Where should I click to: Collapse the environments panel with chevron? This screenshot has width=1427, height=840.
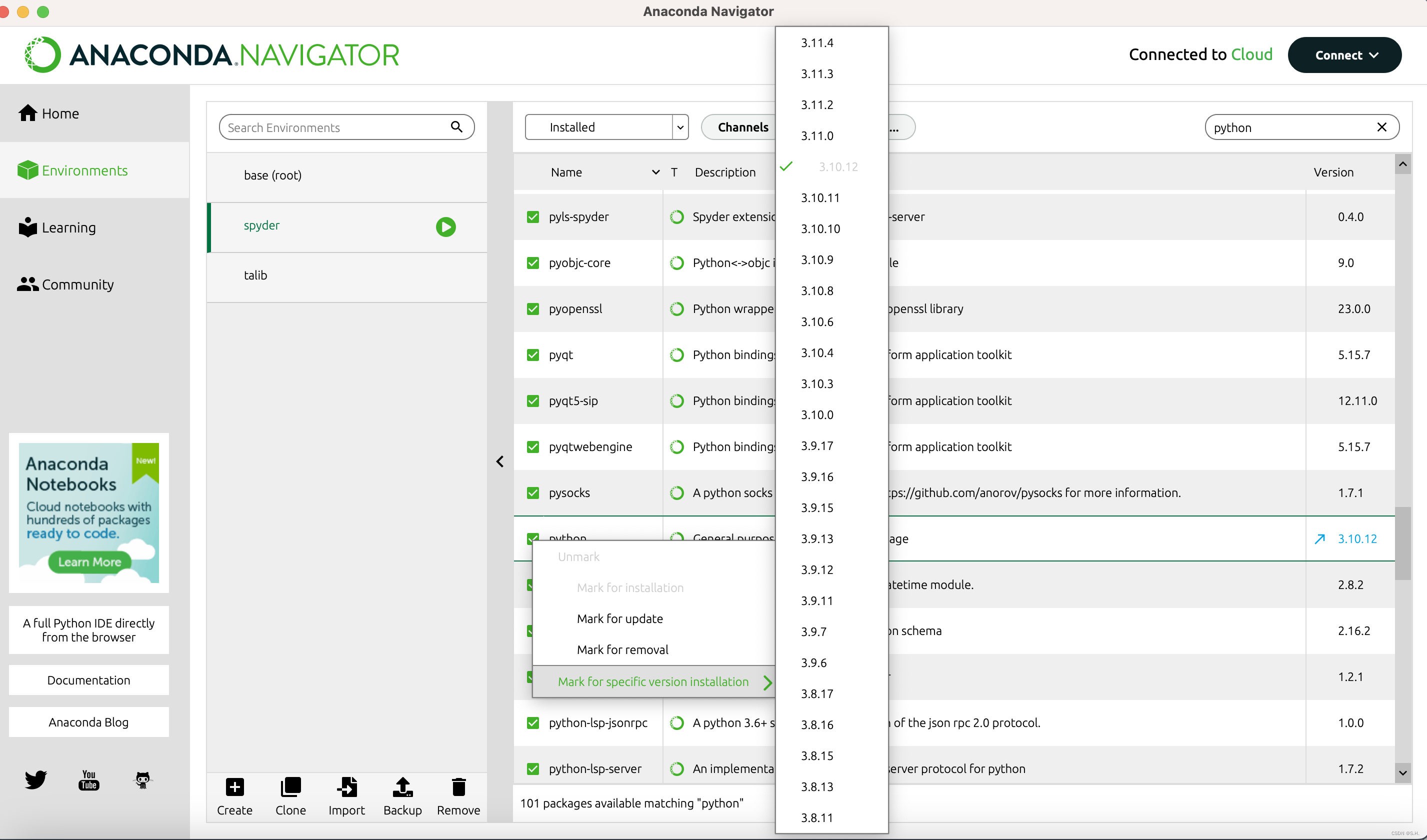(500, 461)
